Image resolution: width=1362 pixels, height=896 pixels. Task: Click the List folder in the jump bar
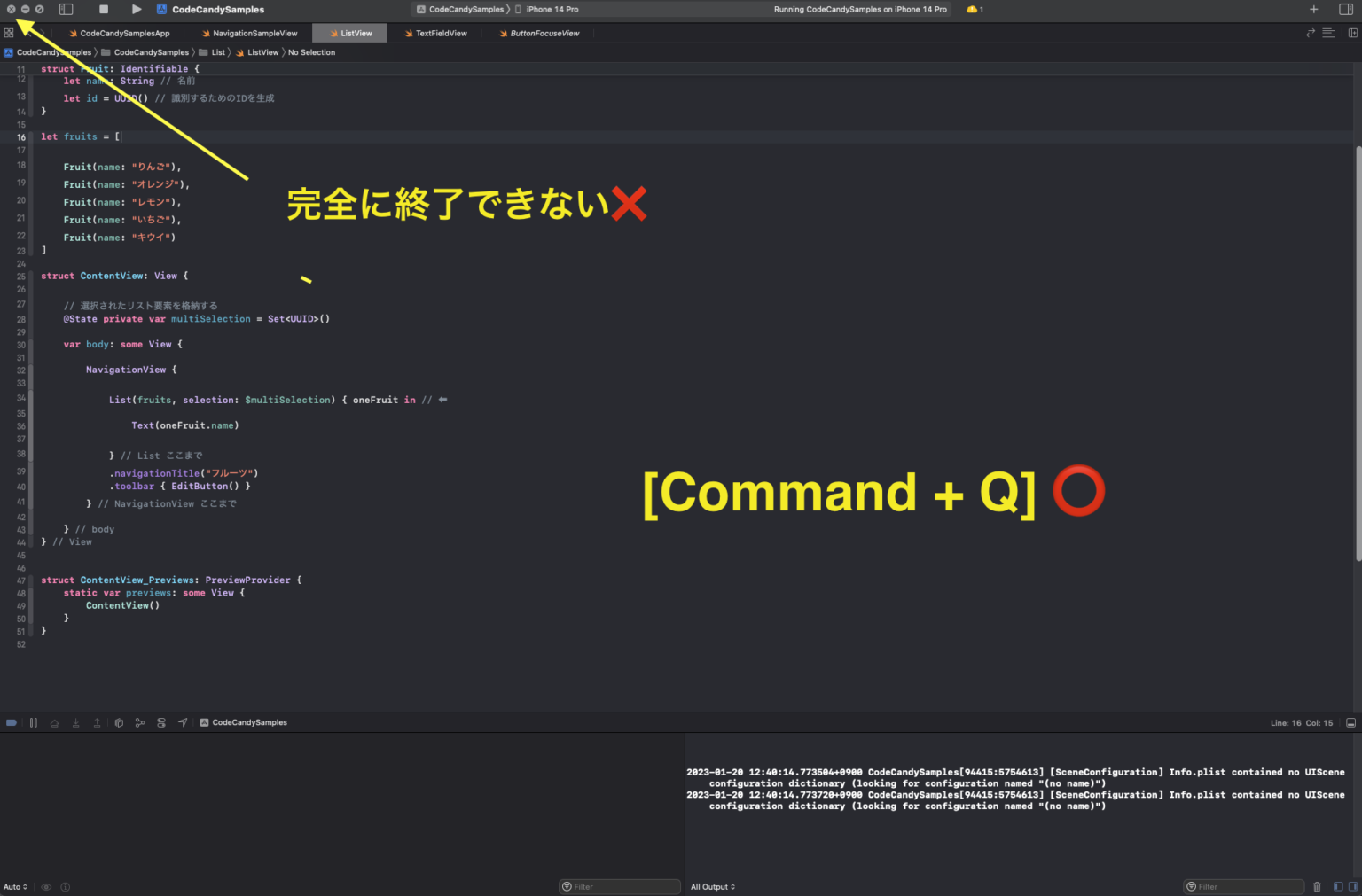click(216, 52)
